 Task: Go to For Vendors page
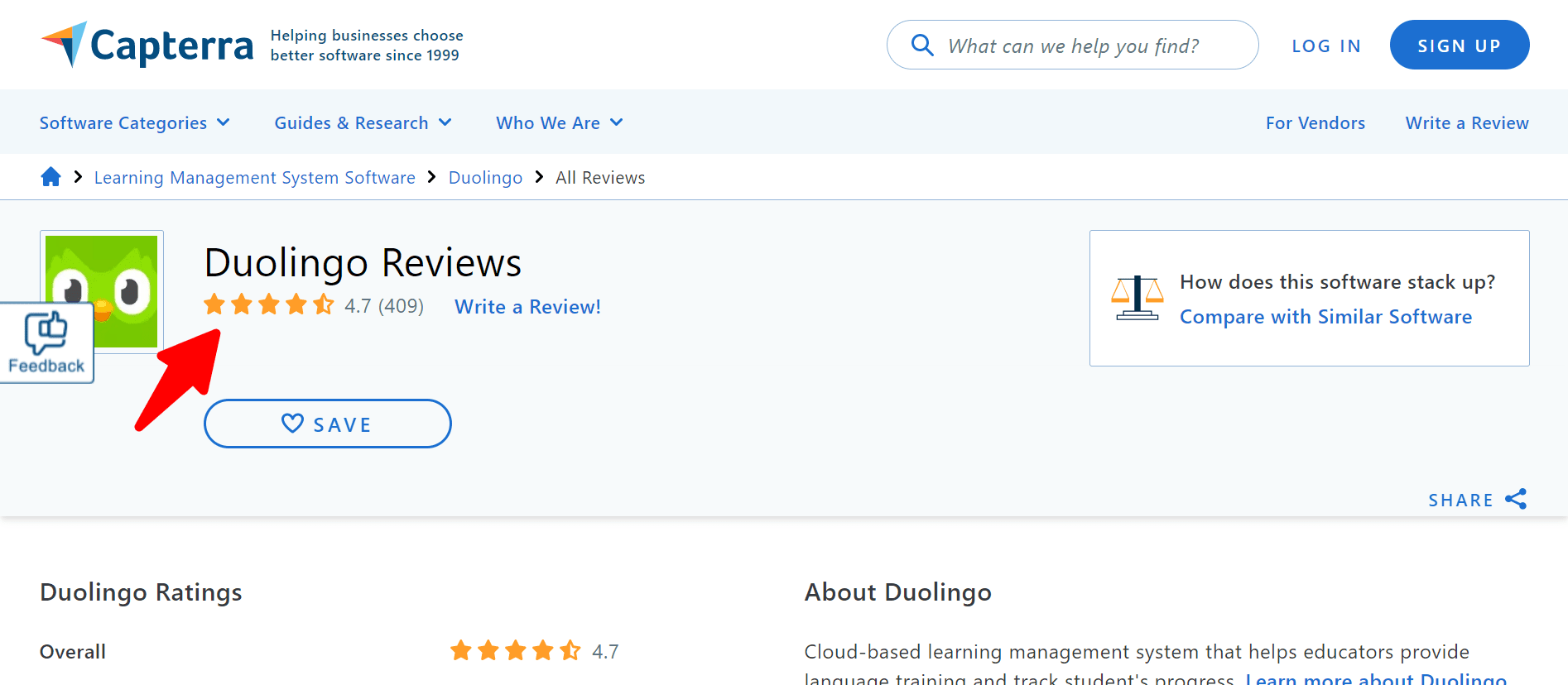(x=1315, y=122)
